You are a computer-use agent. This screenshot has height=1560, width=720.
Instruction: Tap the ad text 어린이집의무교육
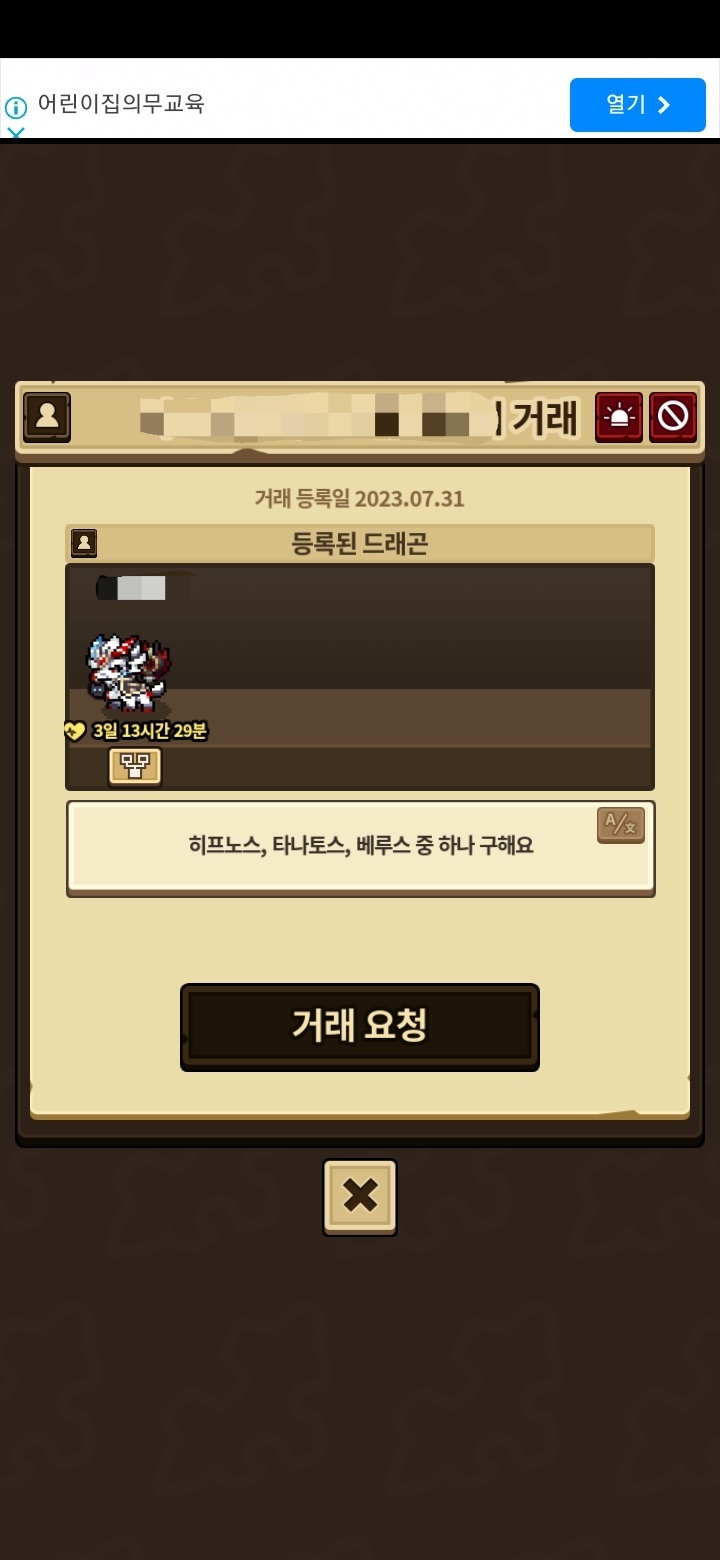(x=121, y=103)
